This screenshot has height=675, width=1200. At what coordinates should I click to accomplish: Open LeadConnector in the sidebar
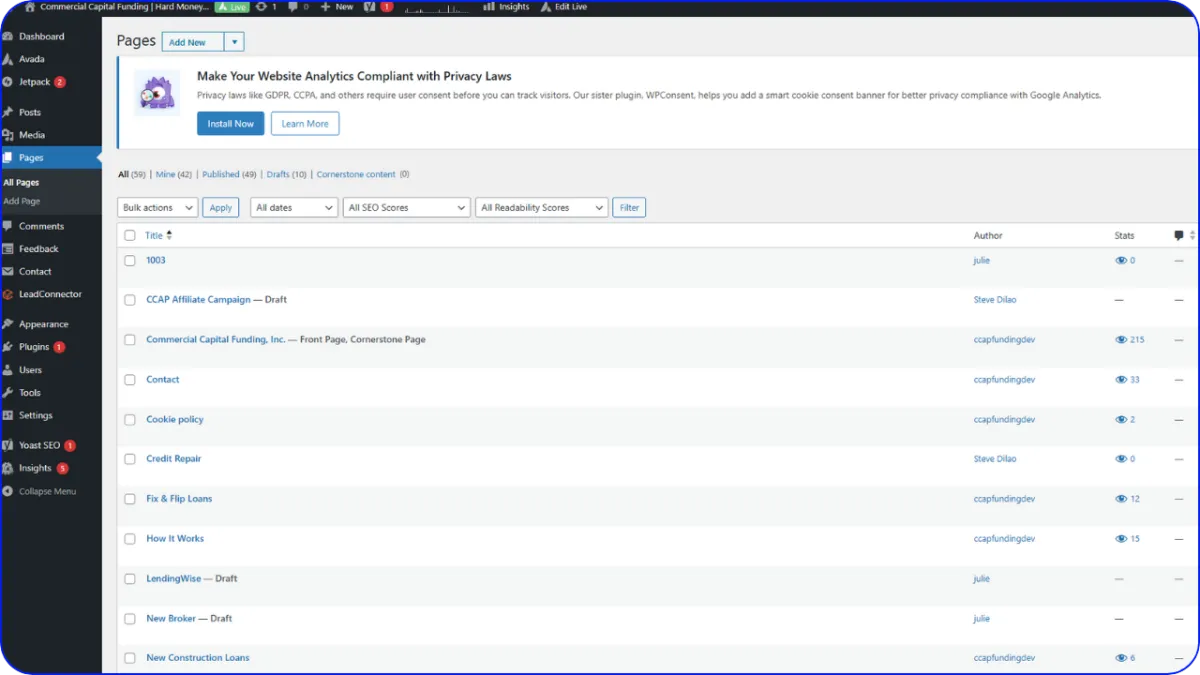pyautogui.click(x=50, y=294)
